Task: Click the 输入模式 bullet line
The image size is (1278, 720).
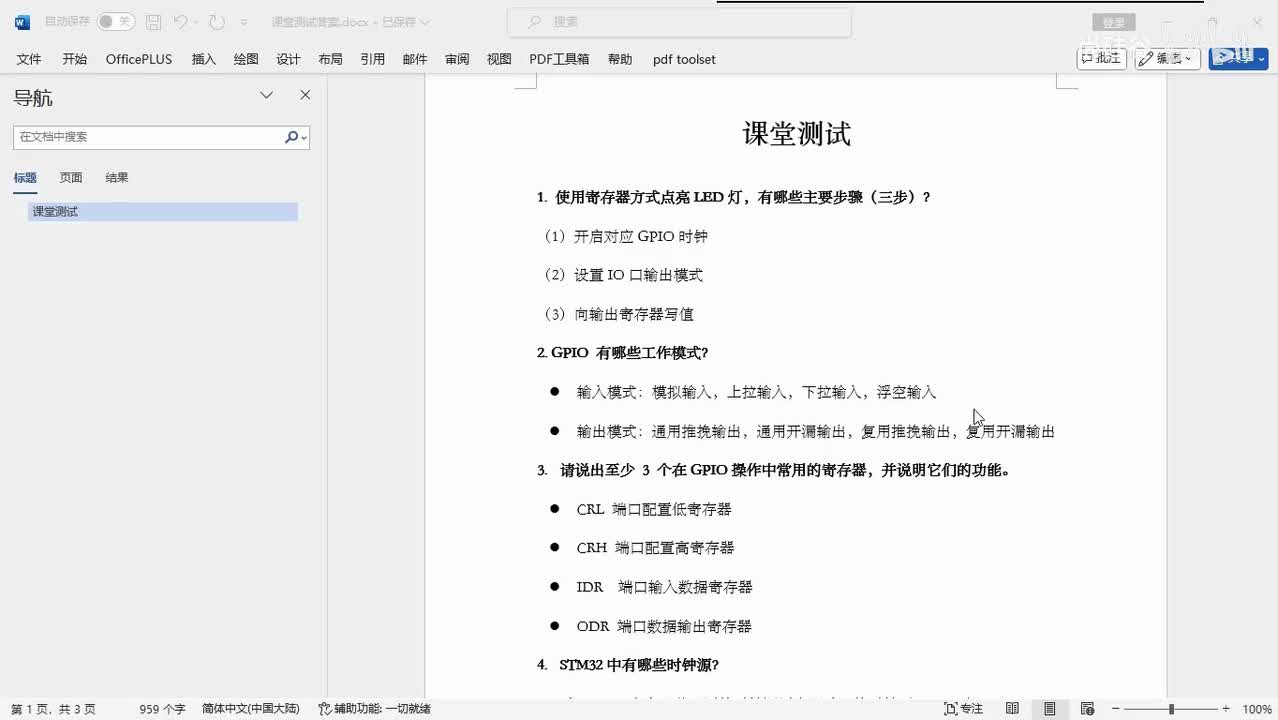Action: (756, 392)
